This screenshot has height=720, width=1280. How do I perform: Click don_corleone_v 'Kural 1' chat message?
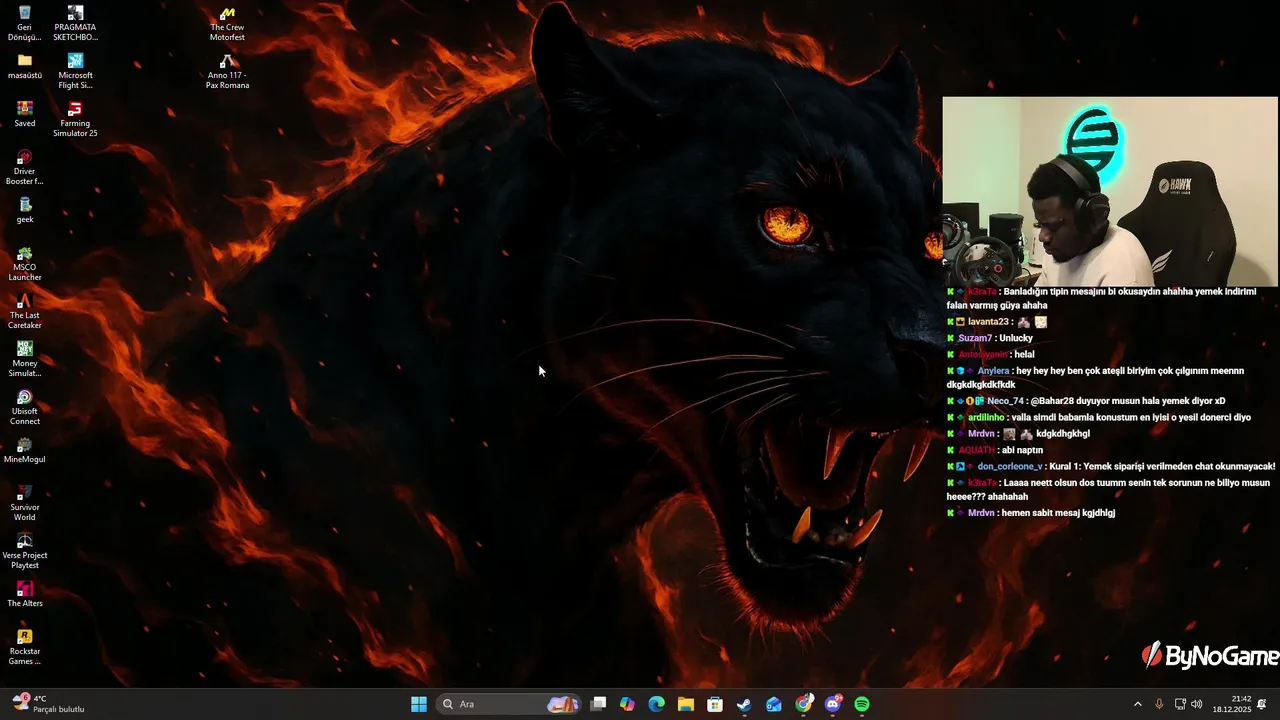[1111, 466]
